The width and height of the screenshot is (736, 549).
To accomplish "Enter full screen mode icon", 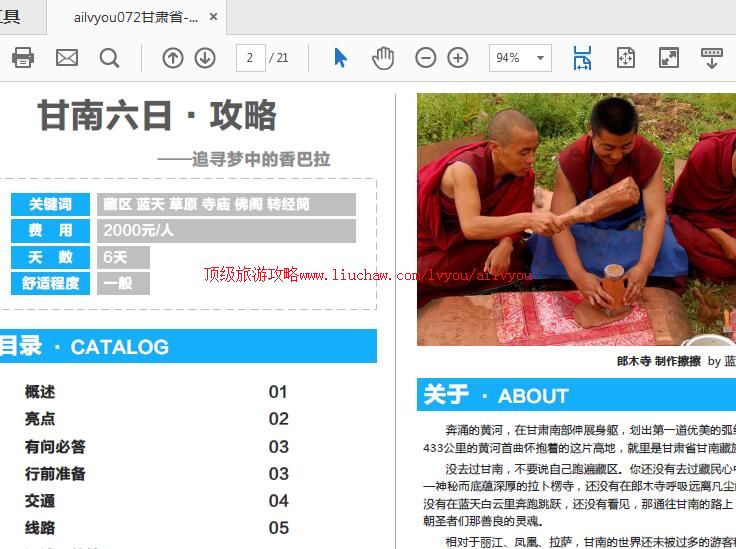I will [668, 58].
